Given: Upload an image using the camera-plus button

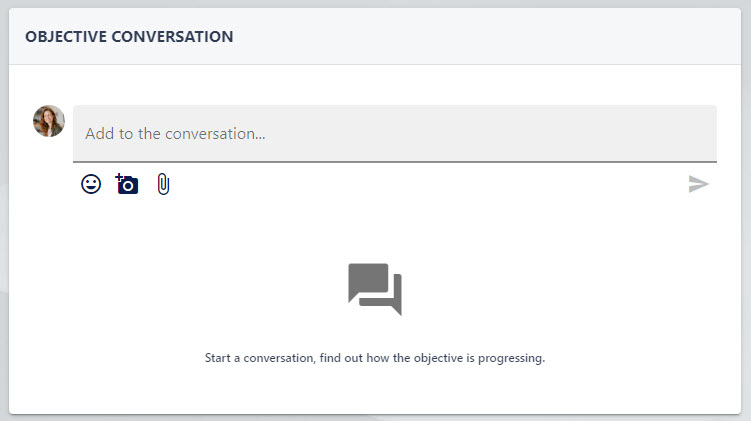Looking at the screenshot, I should 127,184.
